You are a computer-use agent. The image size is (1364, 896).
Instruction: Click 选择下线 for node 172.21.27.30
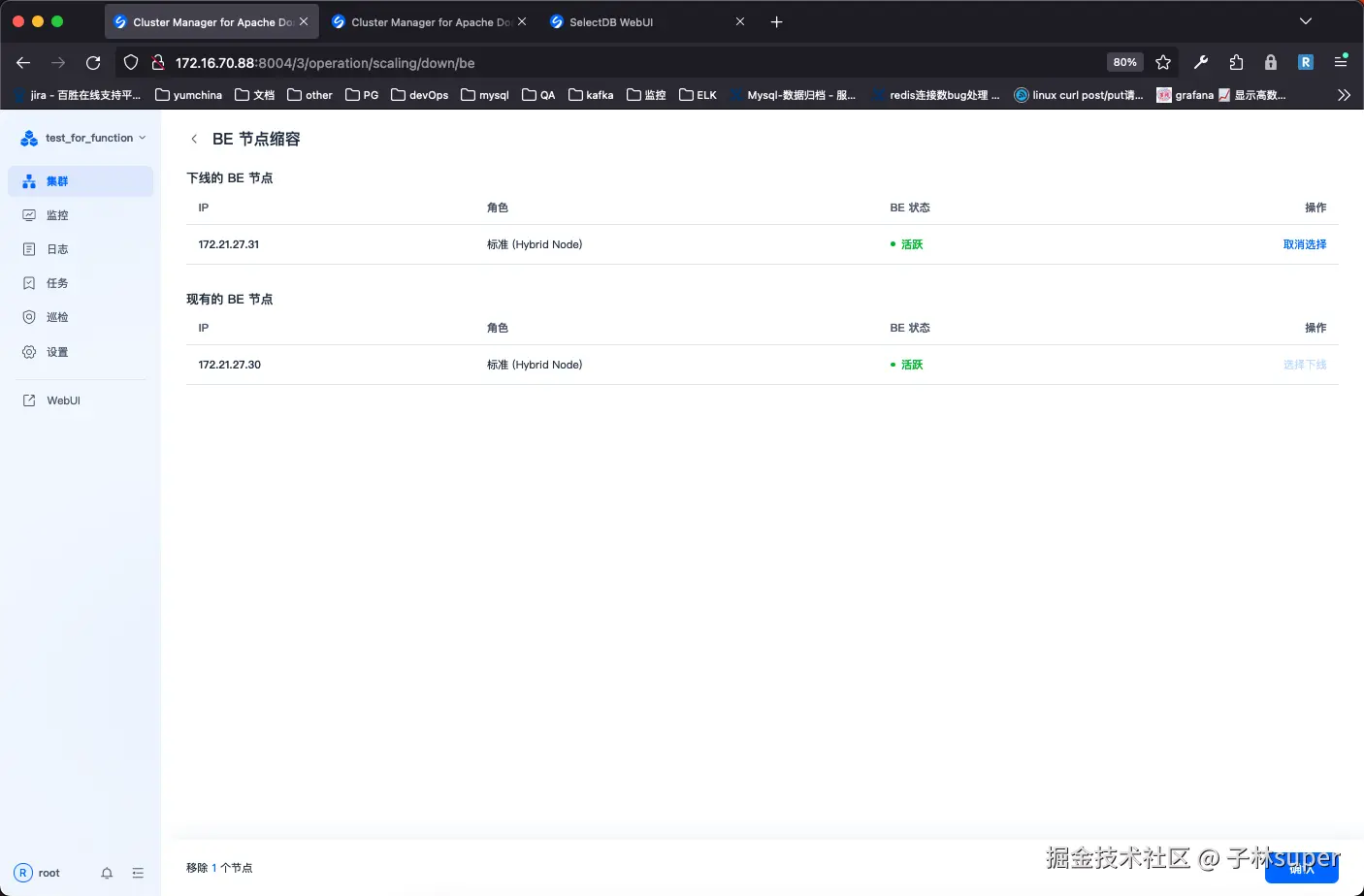click(1305, 365)
